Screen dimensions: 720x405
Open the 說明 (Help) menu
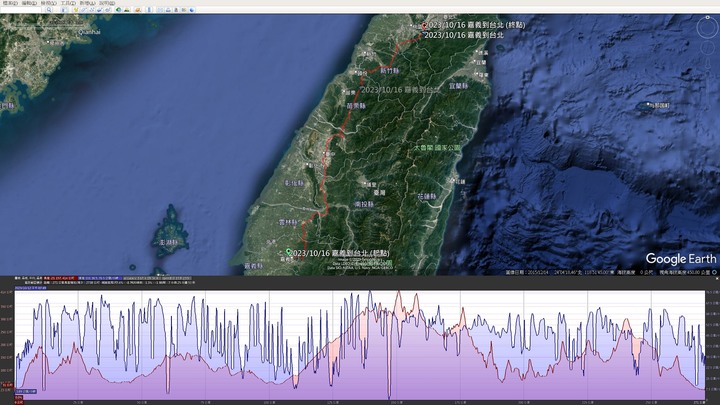107,3
